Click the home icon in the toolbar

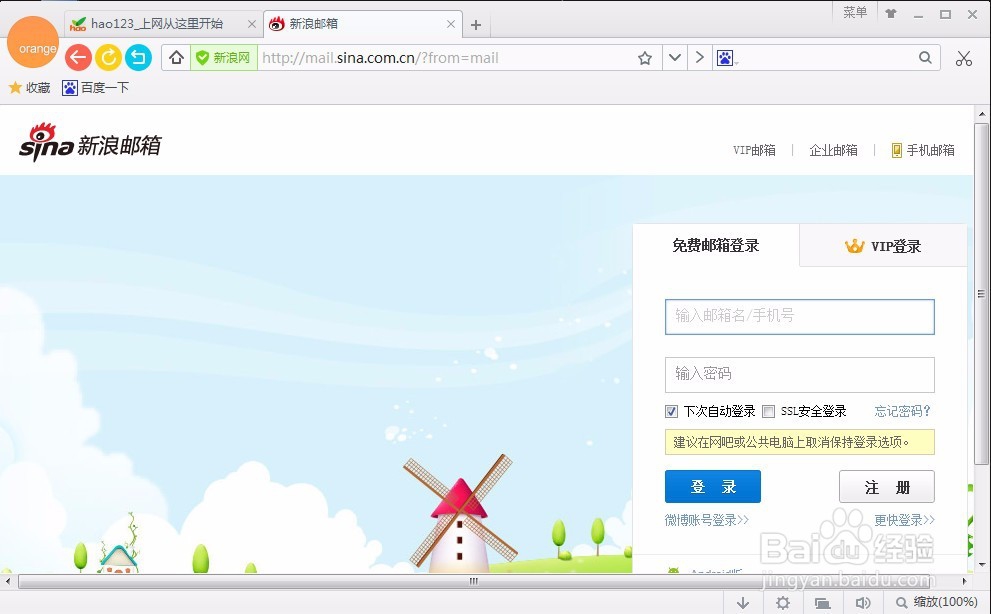[x=176, y=57]
